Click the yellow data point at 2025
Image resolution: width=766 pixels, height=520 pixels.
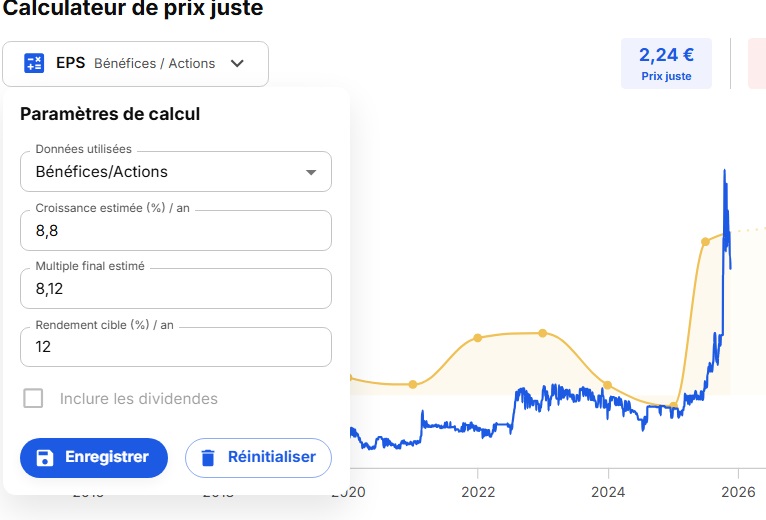(x=673, y=406)
